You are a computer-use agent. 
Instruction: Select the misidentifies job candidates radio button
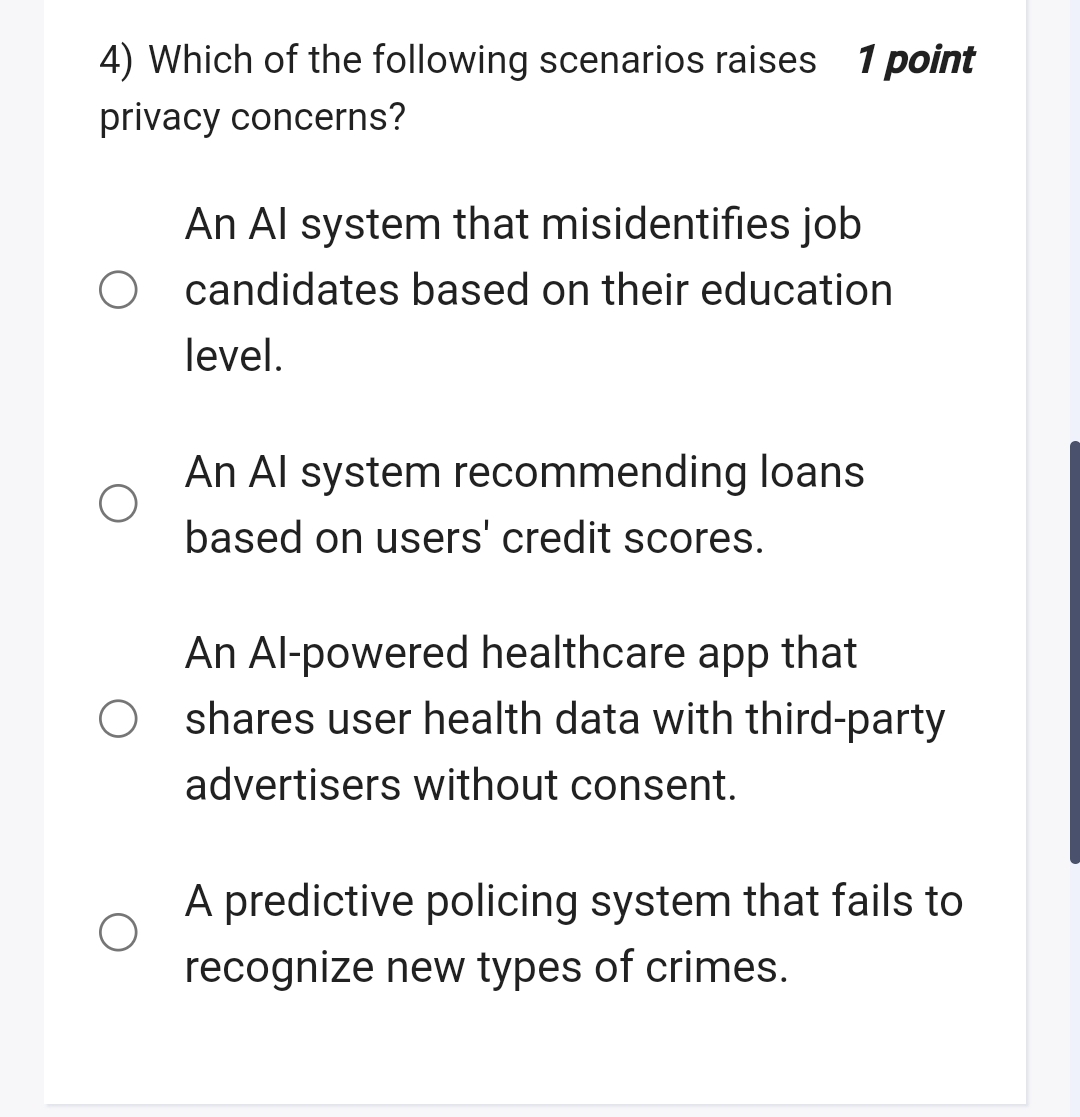(x=118, y=290)
